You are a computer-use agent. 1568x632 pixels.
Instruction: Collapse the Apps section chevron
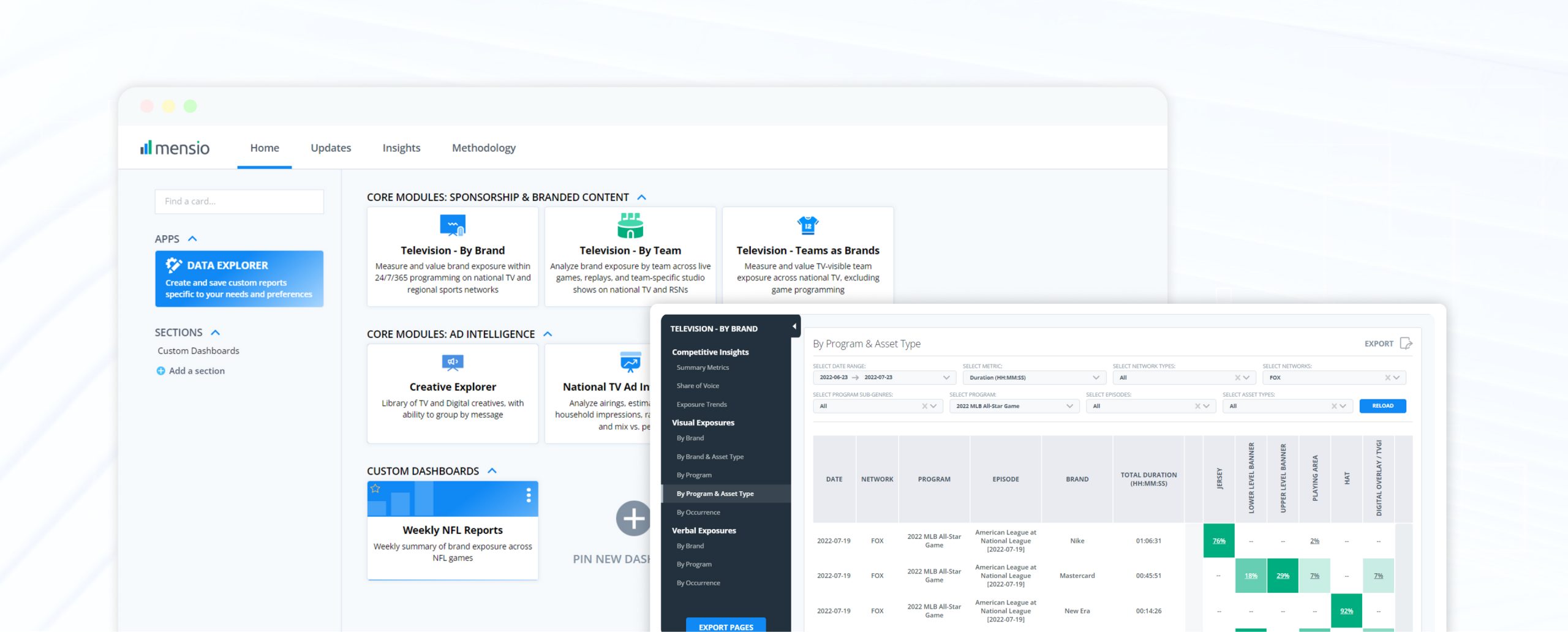[x=192, y=239]
